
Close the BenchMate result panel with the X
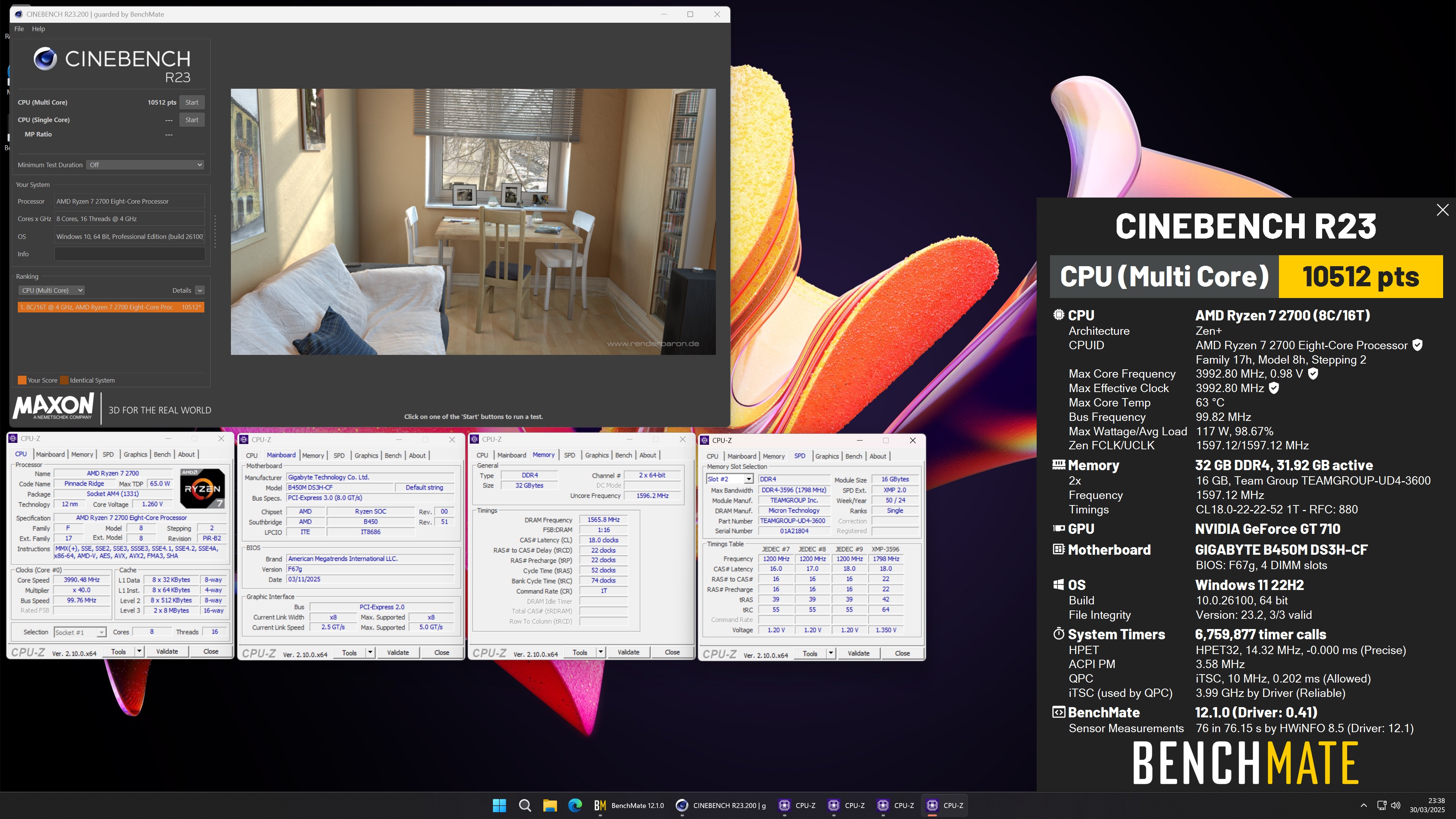(1442, 210)
